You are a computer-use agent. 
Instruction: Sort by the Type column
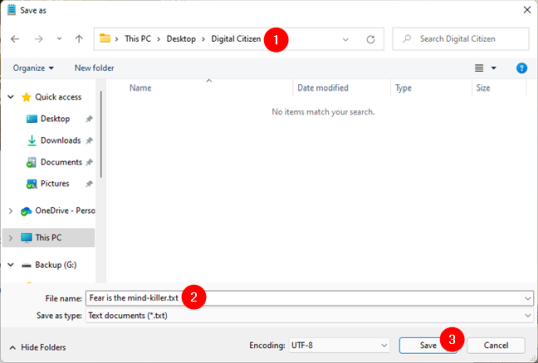(403, 88)
